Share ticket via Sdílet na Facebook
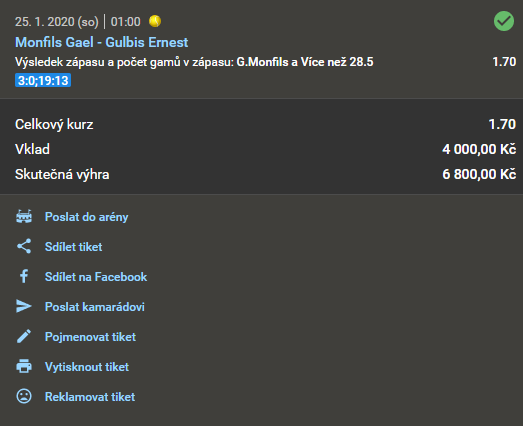 point(96,277)
